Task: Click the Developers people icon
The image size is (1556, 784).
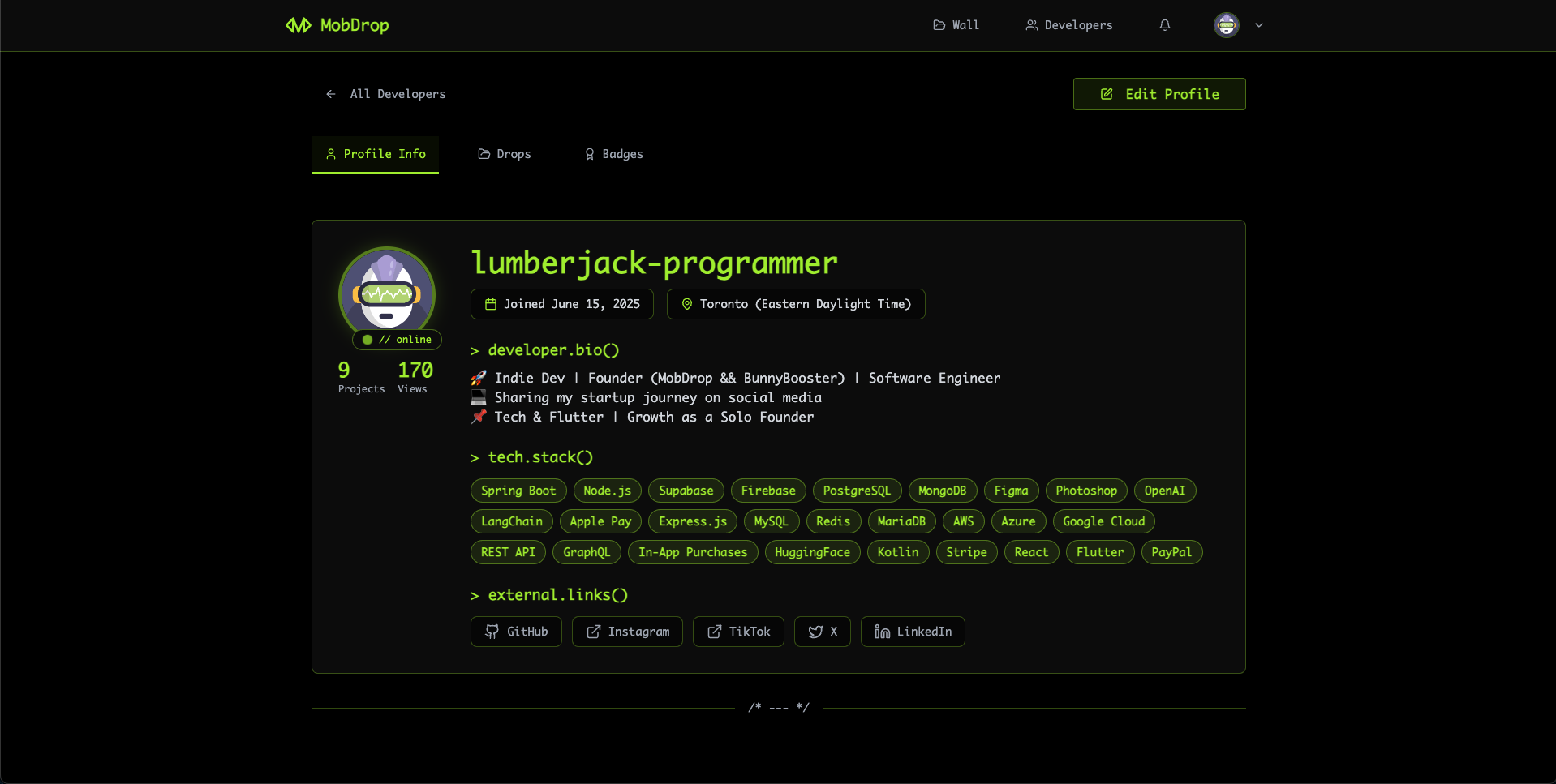Action: [x=1032, y=25]
